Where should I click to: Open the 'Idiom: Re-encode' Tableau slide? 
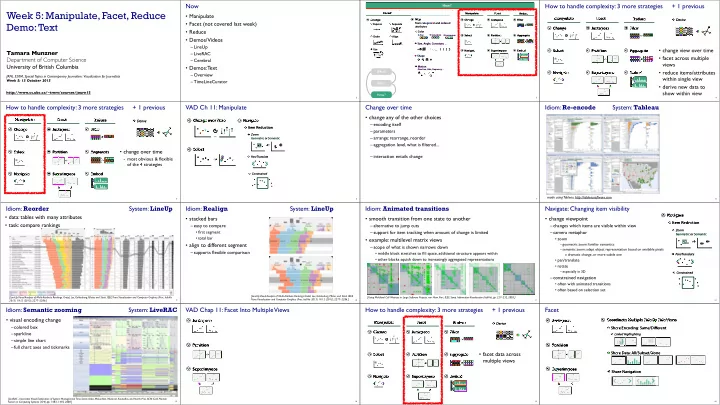point(630,152)
